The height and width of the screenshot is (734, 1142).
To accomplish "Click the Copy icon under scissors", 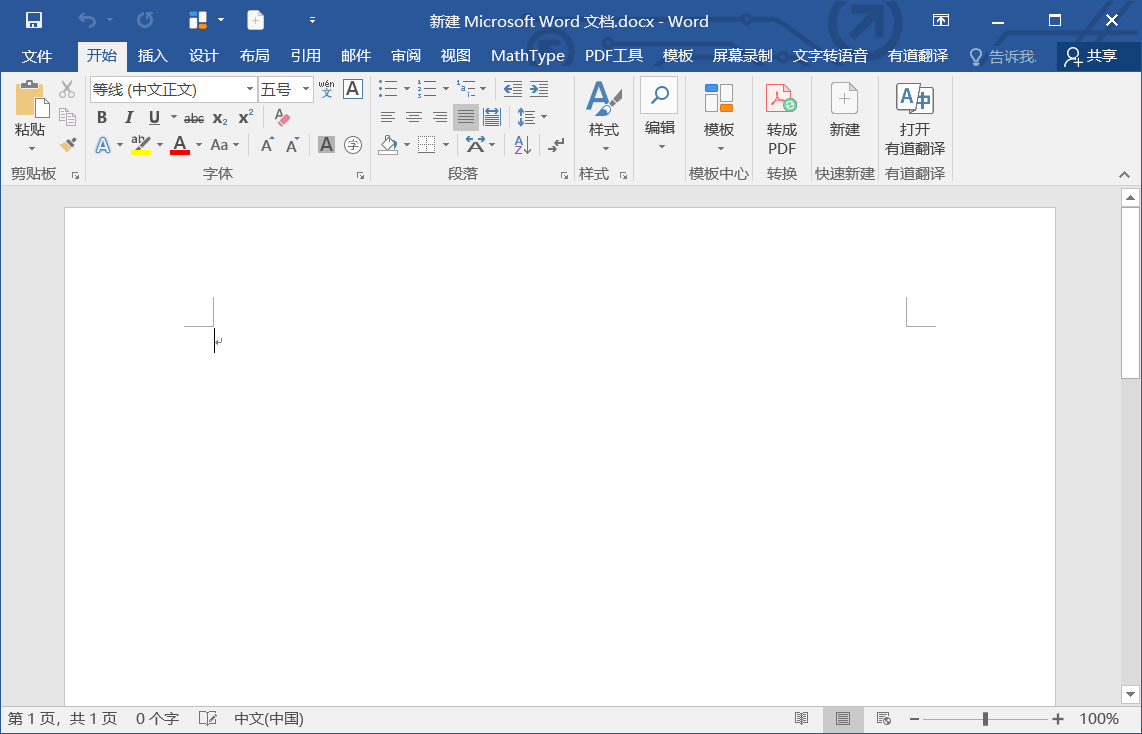I will pyautogui.click(x=67, y=117).
